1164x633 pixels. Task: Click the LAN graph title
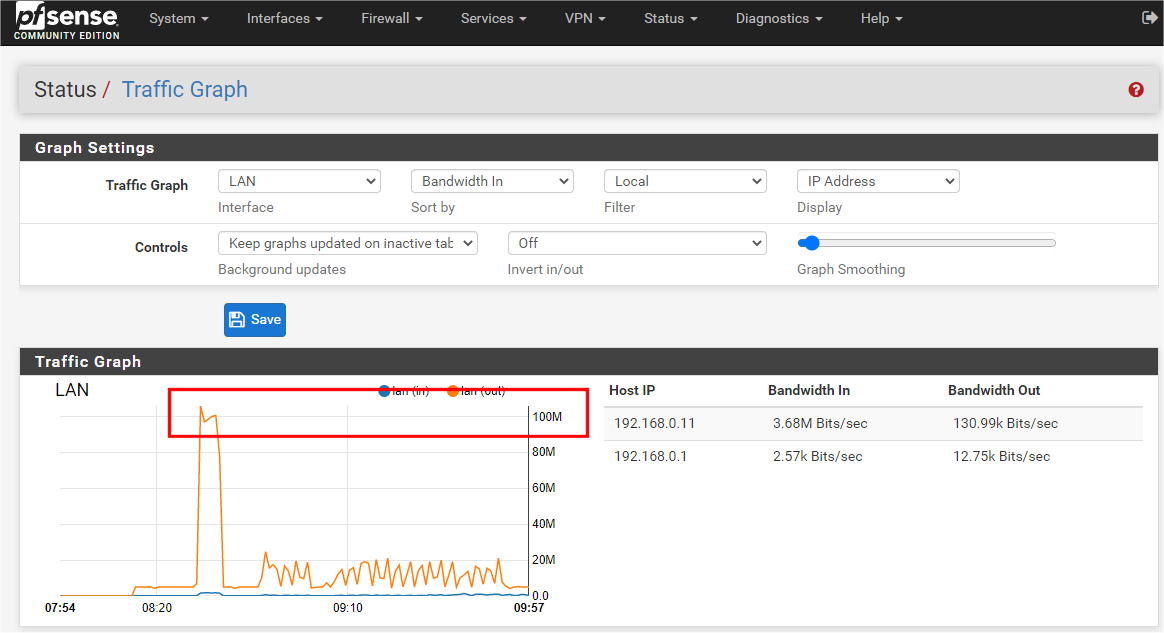click(72, 390)
